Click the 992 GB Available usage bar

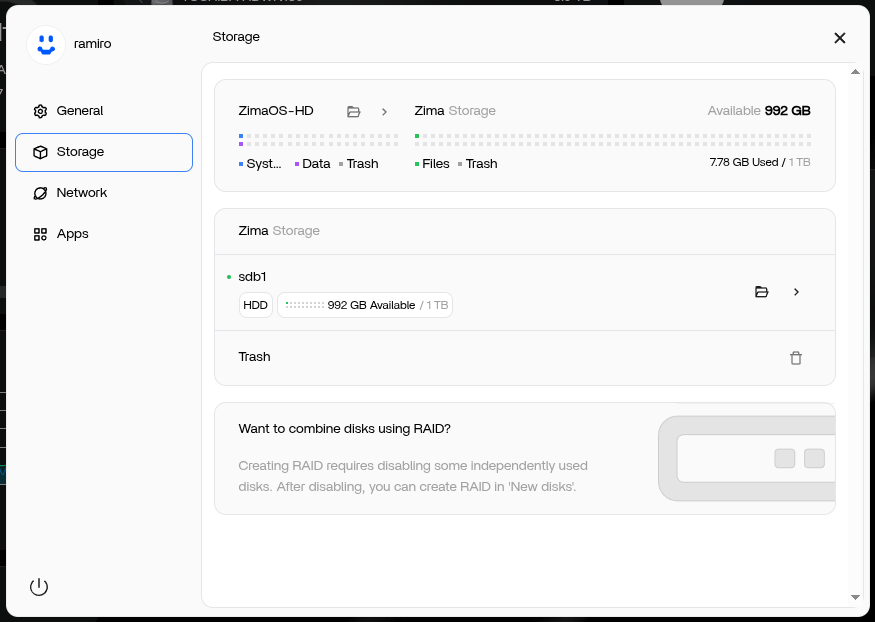pyautogui.click(x=365, y=305)
